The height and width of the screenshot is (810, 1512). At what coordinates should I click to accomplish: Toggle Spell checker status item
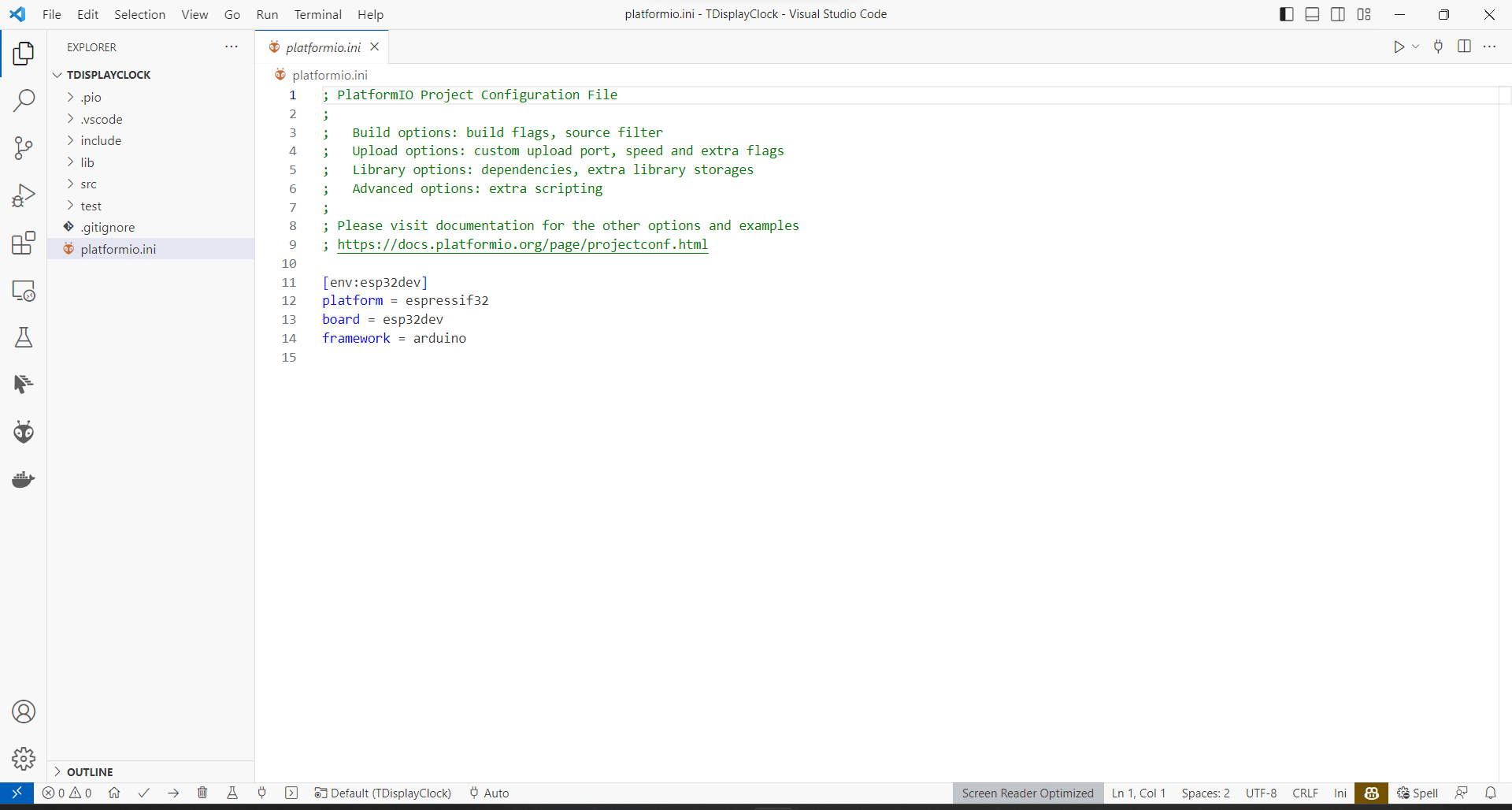(x=1417, y=793)
